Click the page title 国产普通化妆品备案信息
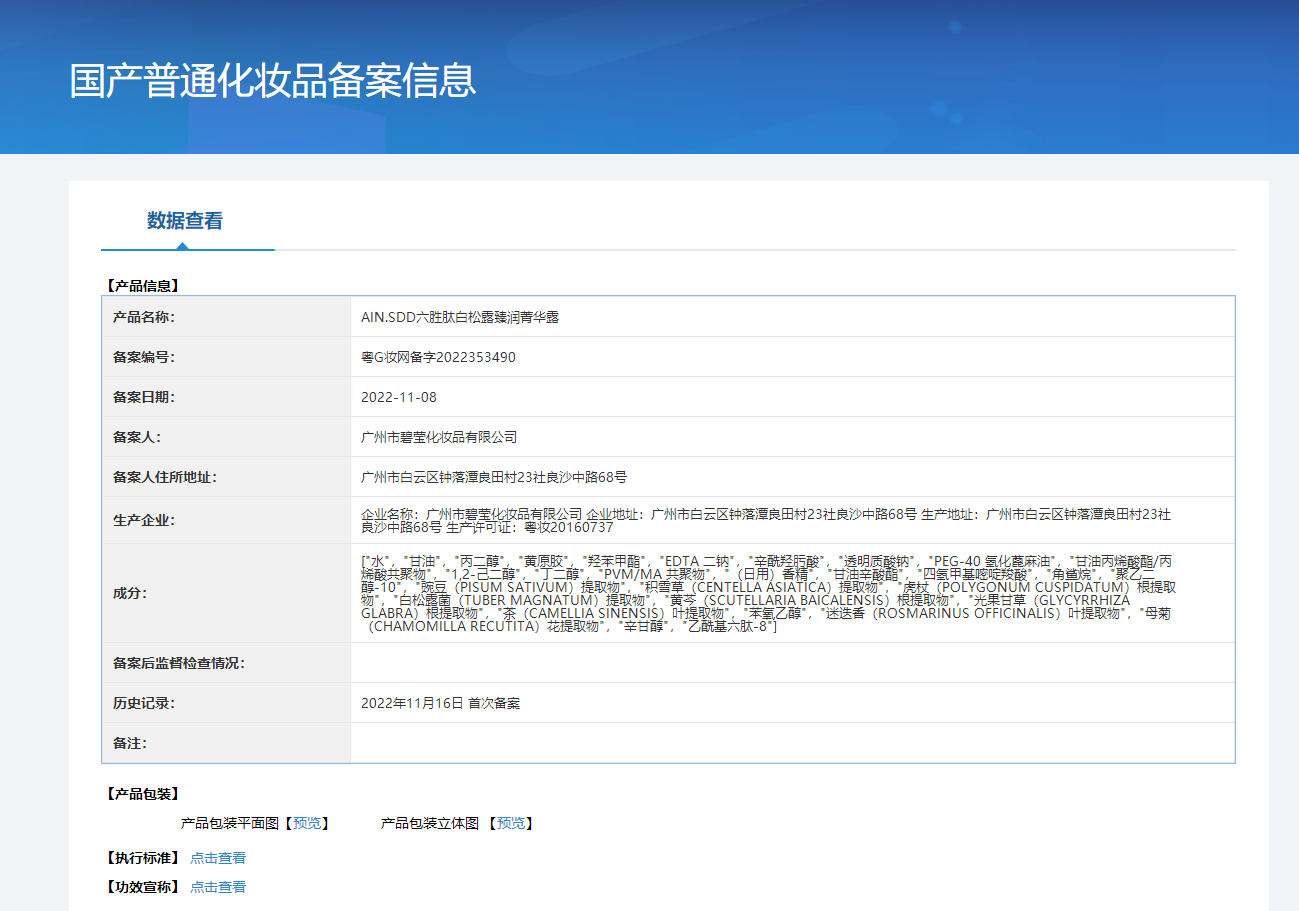 click(x=273, y=81)
